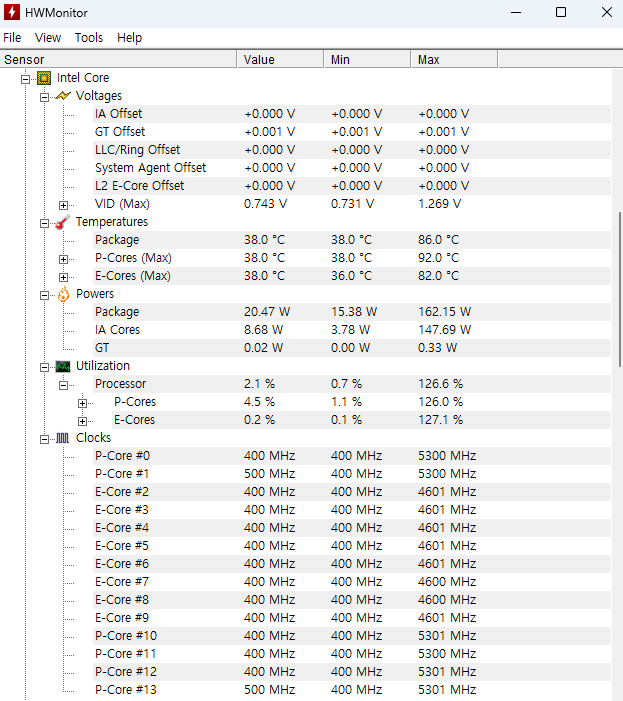Collapse the Utilization section
The height and width of the screenshot is (701, 623).
[44, 367]
